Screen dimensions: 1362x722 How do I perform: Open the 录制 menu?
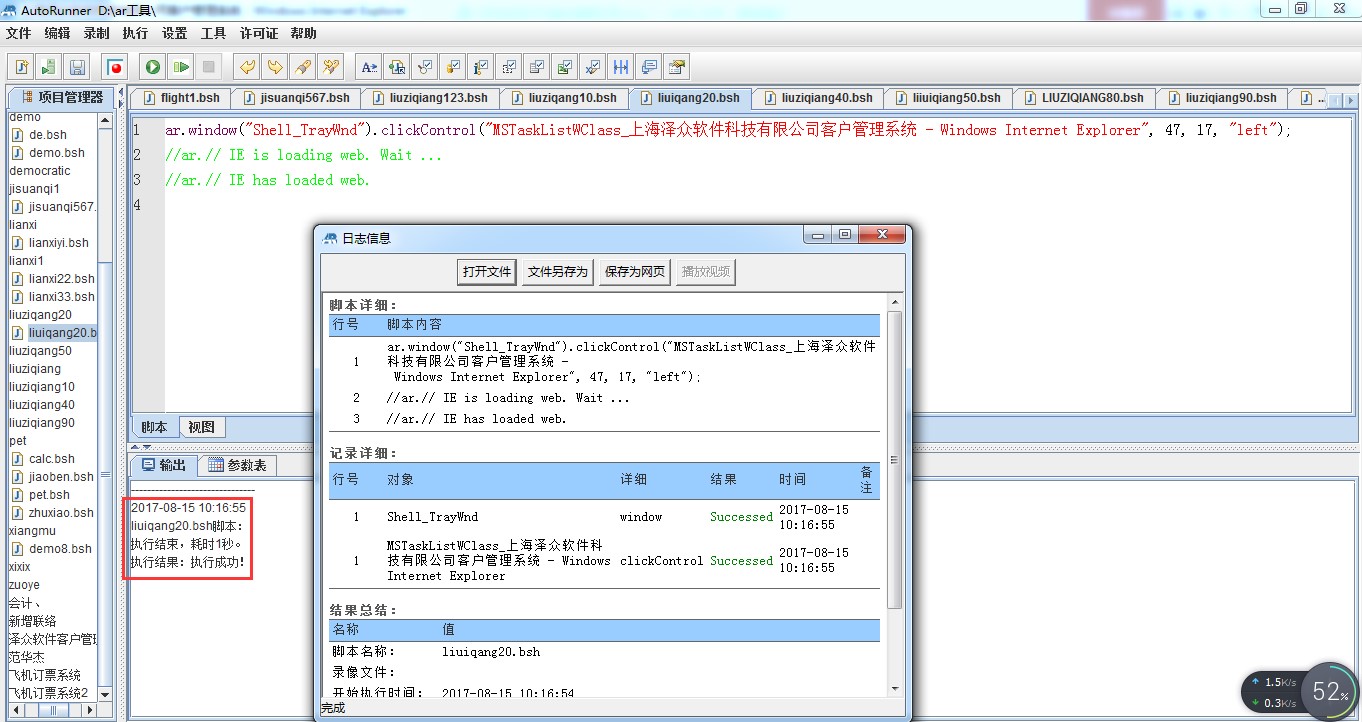pyautogui.click(x=96, y=33)
